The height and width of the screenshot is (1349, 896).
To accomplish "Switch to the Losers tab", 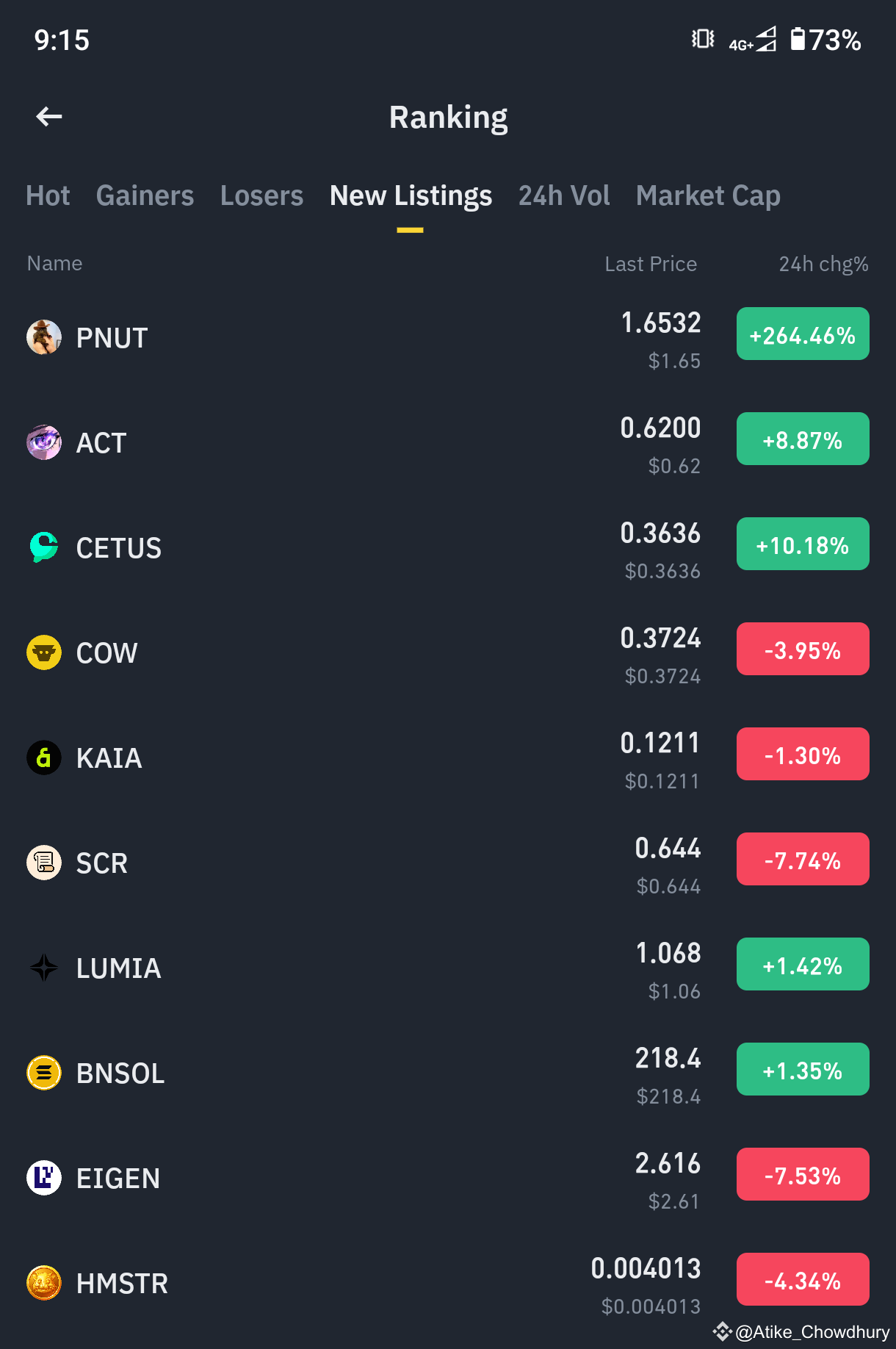I will (x=261, y=195).
